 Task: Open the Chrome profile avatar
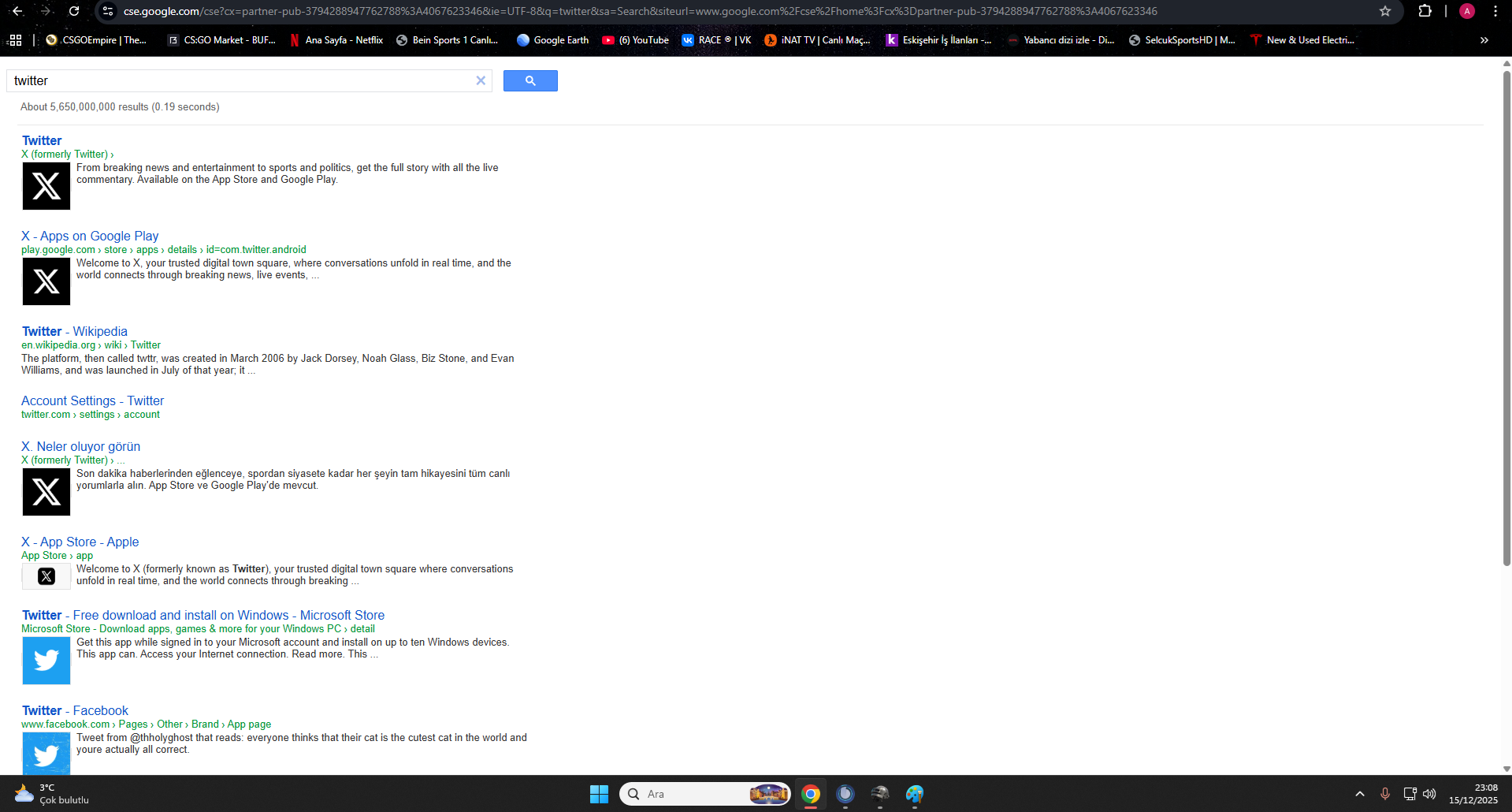tap(1467, 11)
